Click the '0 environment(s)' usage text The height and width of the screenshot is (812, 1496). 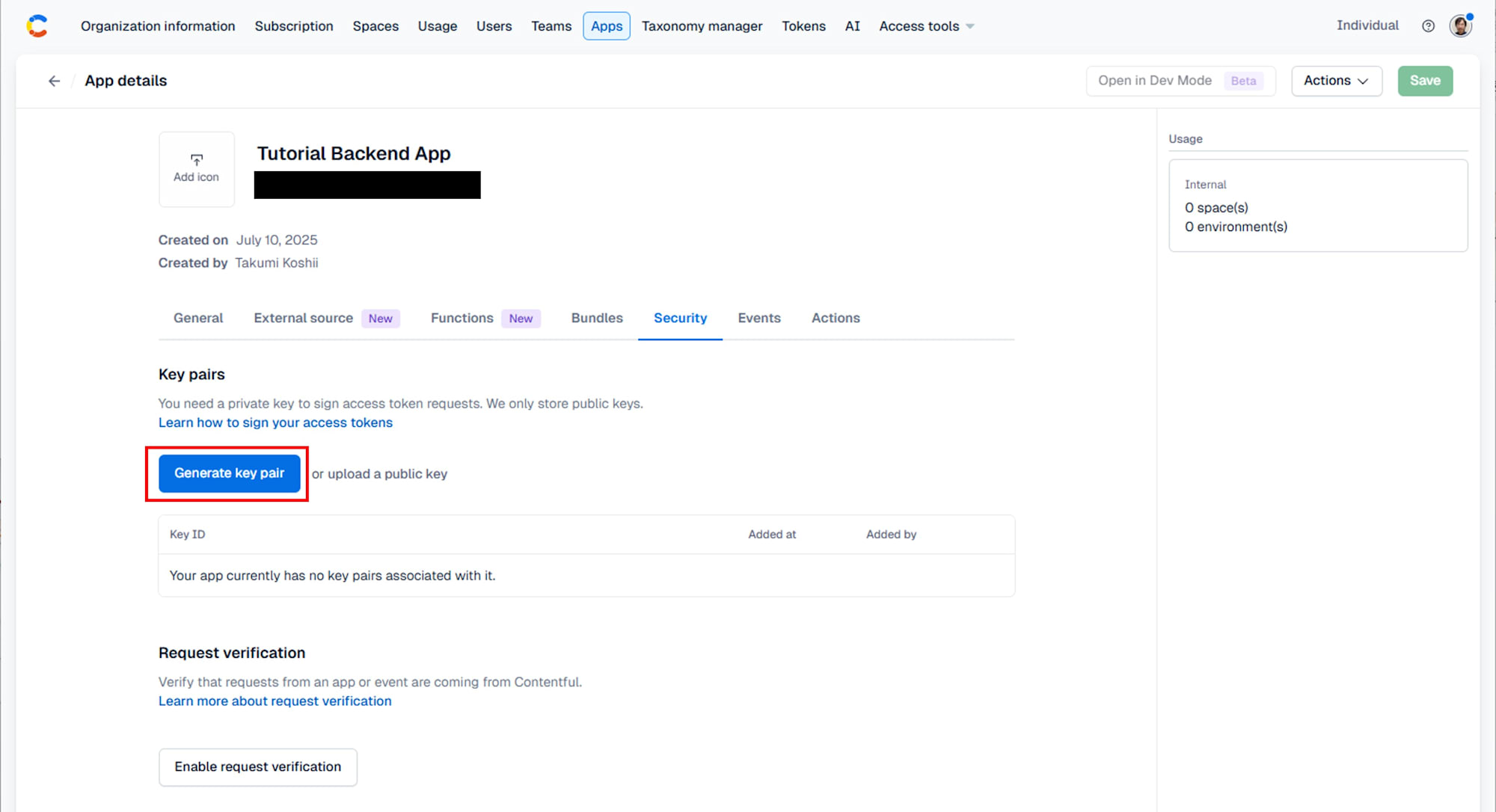1236,227
